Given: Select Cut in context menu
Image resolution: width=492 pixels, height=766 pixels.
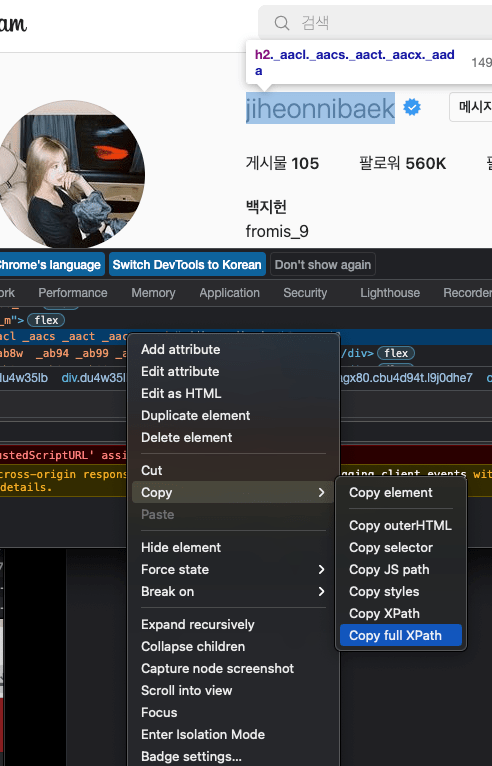Looking at the screenshot, I should pyautogui.click(x=234, y=470).
